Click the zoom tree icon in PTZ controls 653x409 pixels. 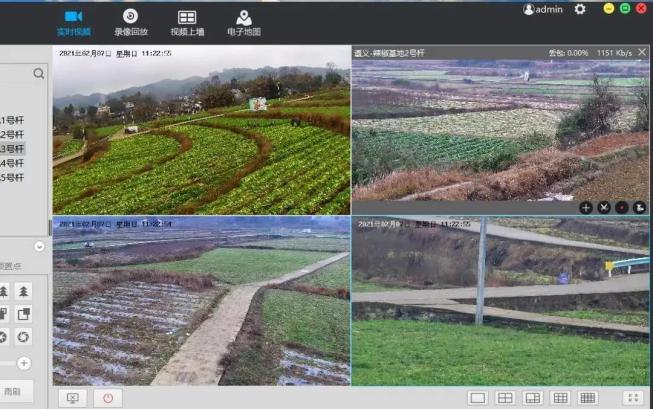coord(23,291)
